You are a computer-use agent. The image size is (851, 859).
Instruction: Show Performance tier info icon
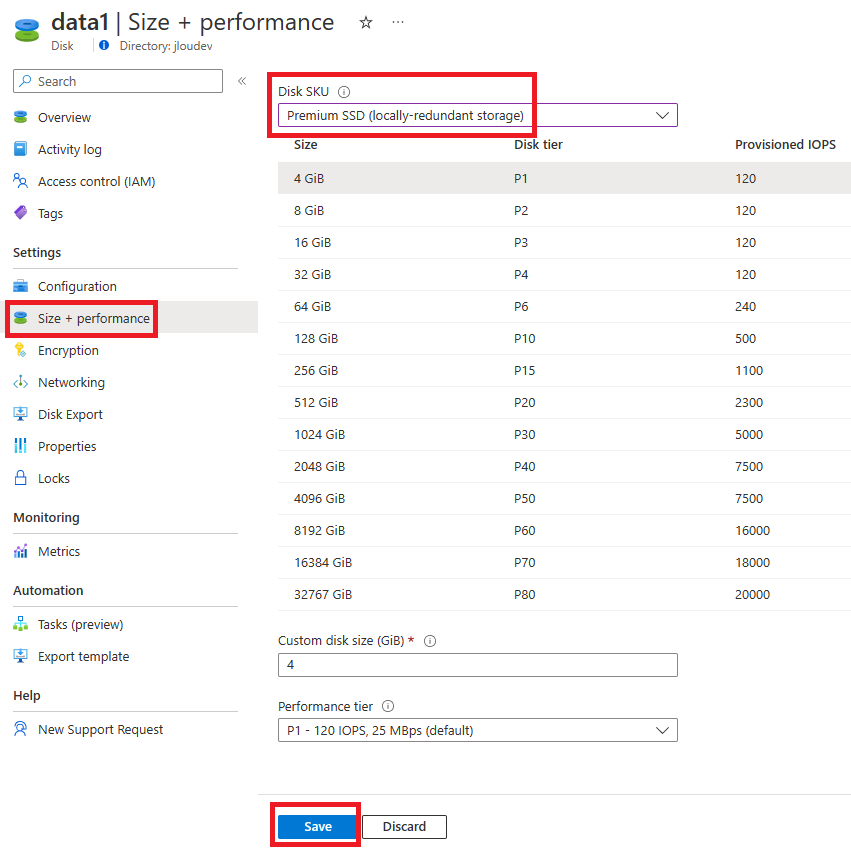point(388,706)
